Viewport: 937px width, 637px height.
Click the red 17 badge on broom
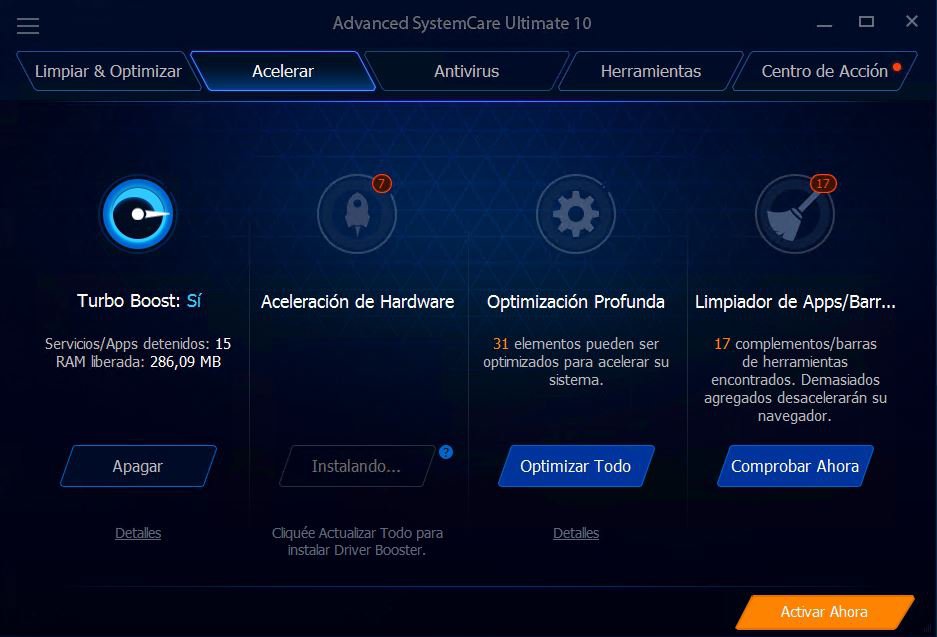[x=823, y=183]
